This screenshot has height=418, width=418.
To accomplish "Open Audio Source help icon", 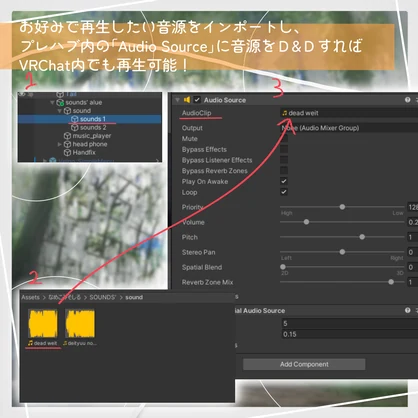I will (407, 100).
